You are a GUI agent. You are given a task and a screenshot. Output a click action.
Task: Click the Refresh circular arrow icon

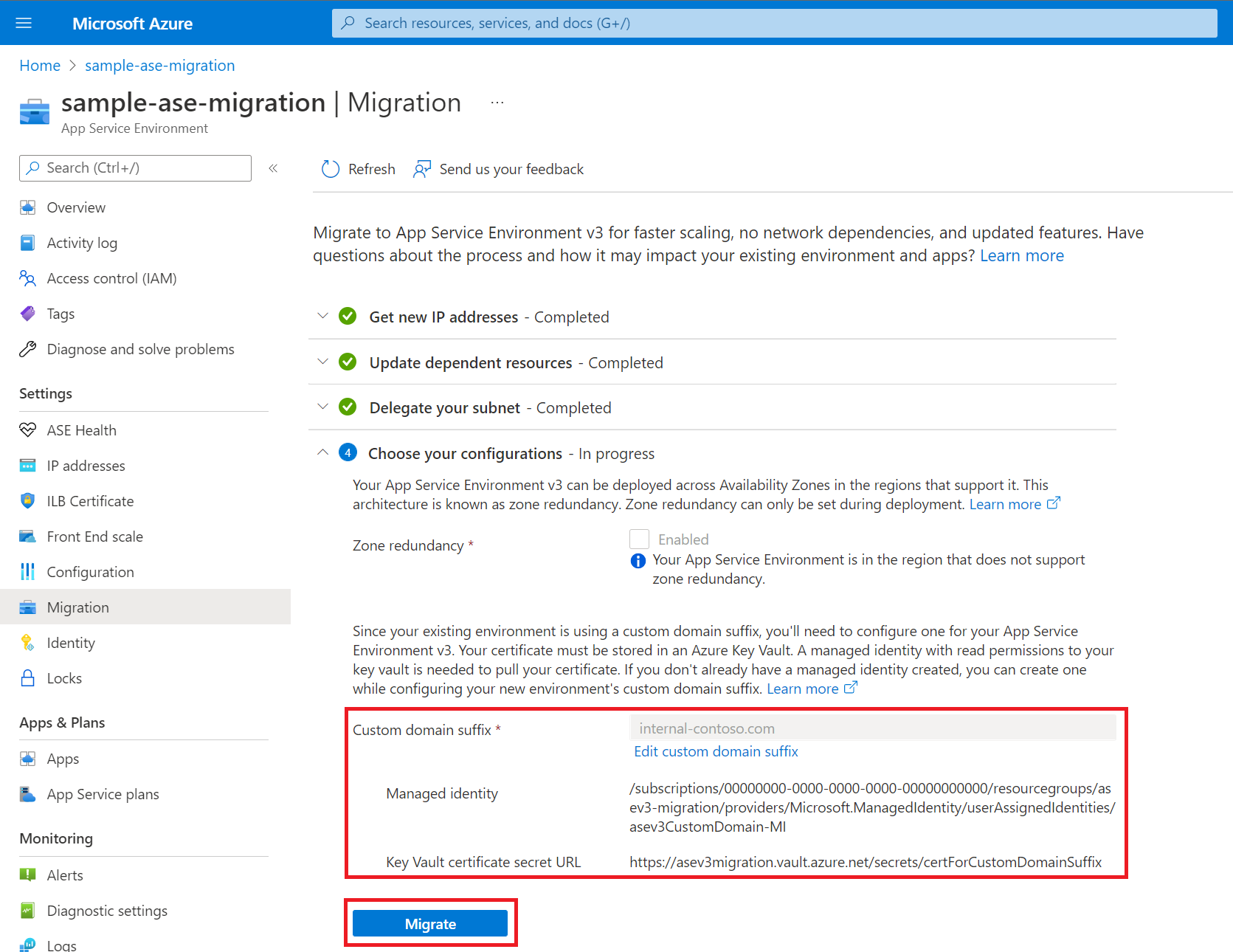point(330,169)
